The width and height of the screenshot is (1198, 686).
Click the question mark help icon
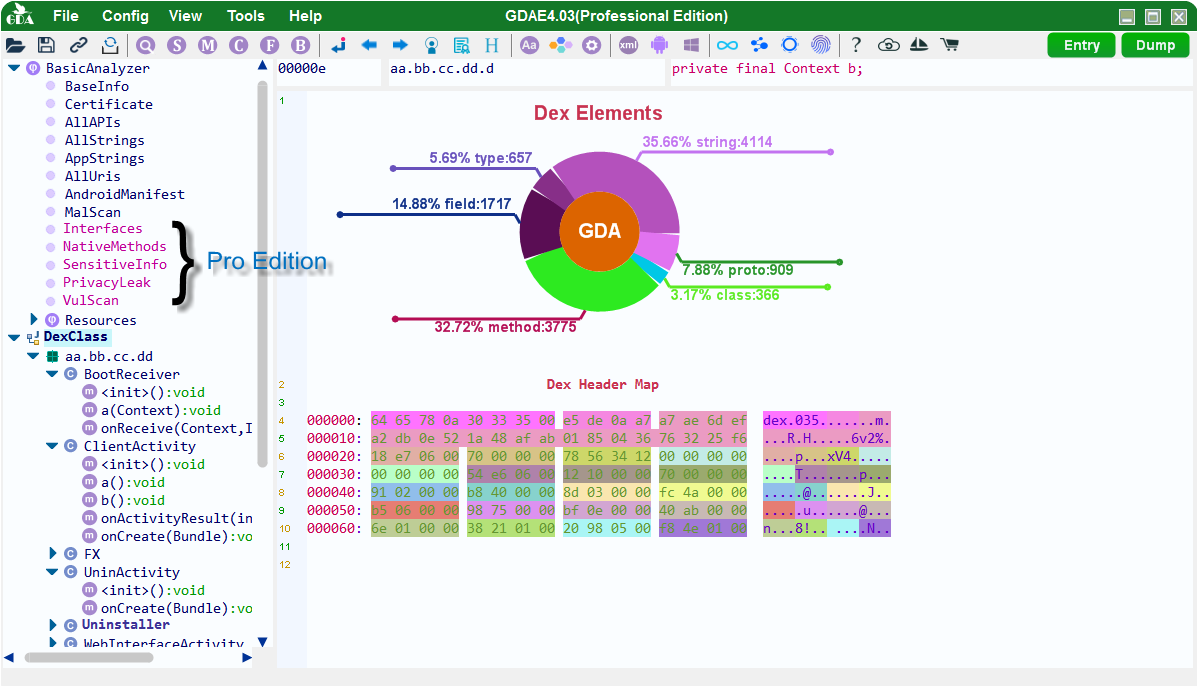(x=856, y=45)
